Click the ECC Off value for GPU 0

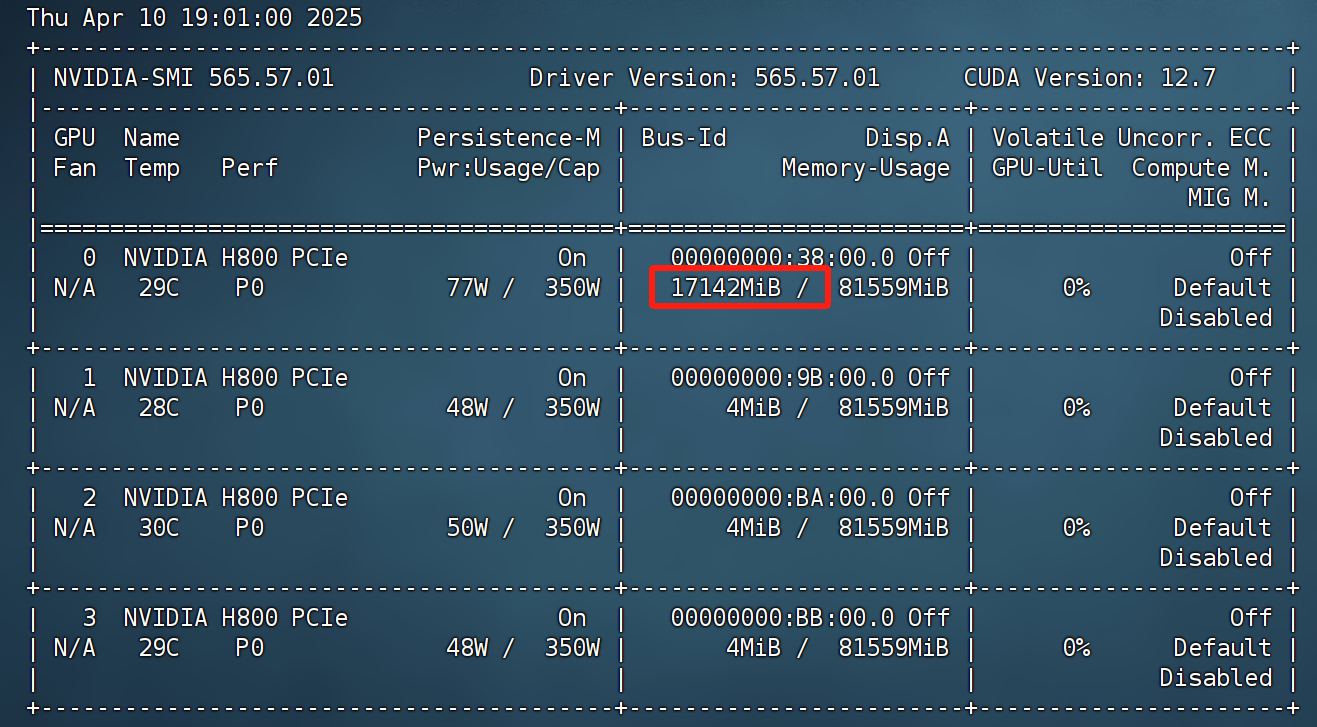(1251, 258)
